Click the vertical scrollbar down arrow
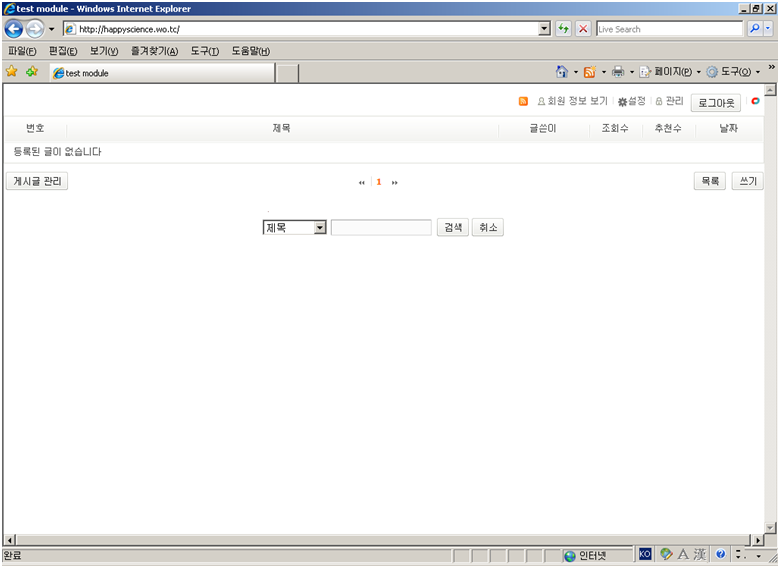This screenshot has height=568, width=780. click(x=771, y=528)
